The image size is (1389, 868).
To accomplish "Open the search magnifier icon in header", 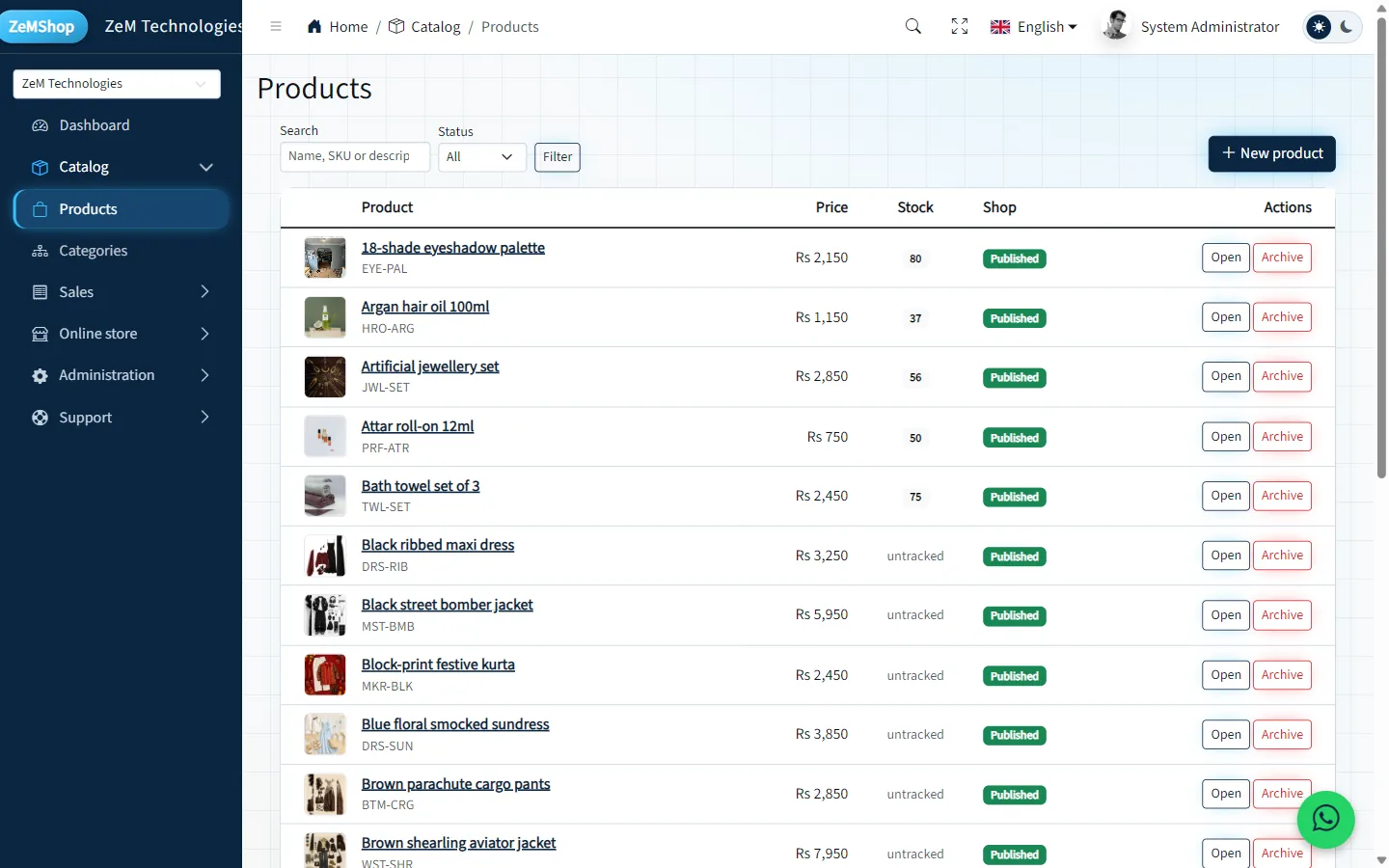I will (x=913, y=27).
